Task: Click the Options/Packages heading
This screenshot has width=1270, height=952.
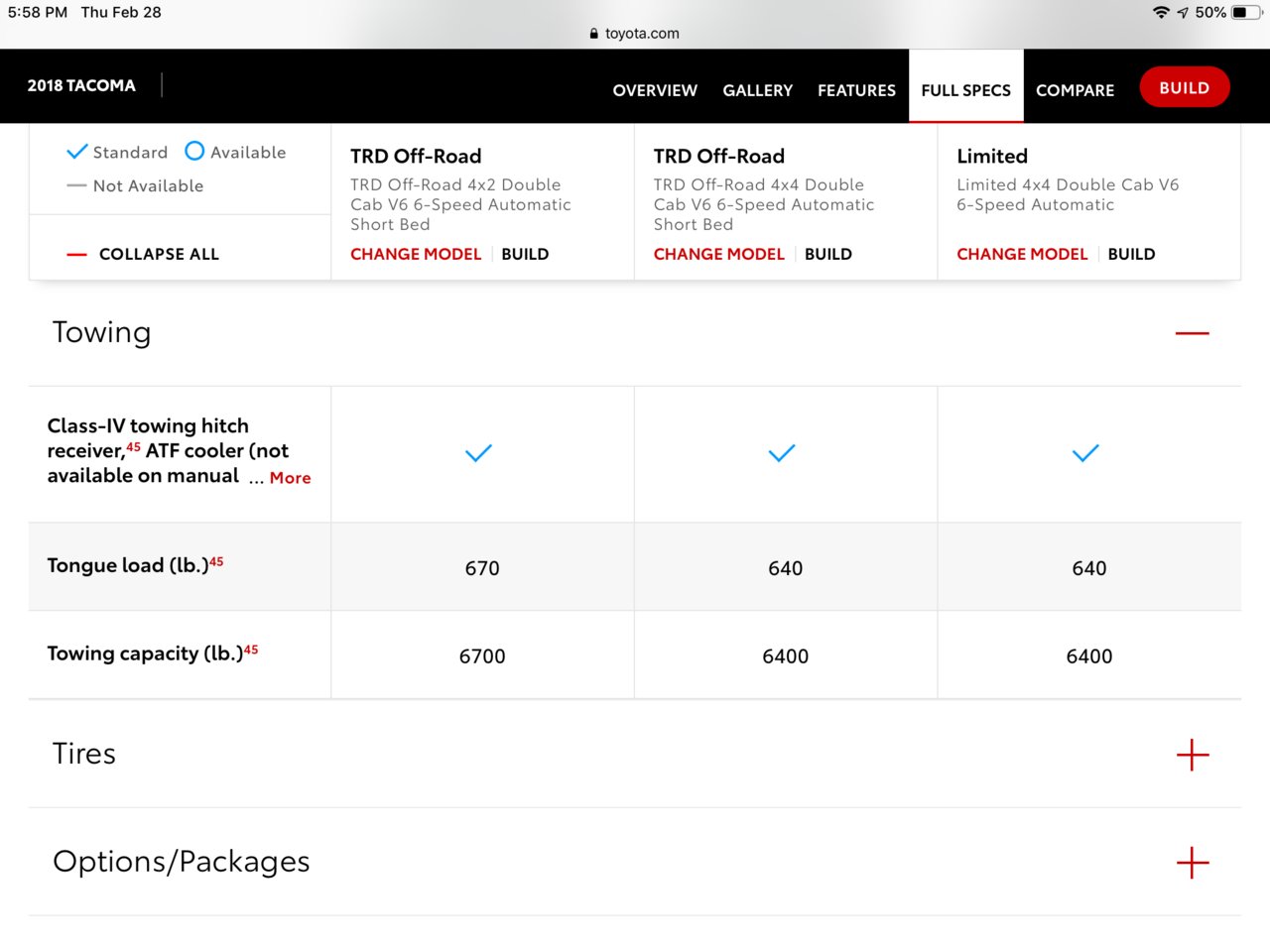Action: pos(182,862)
